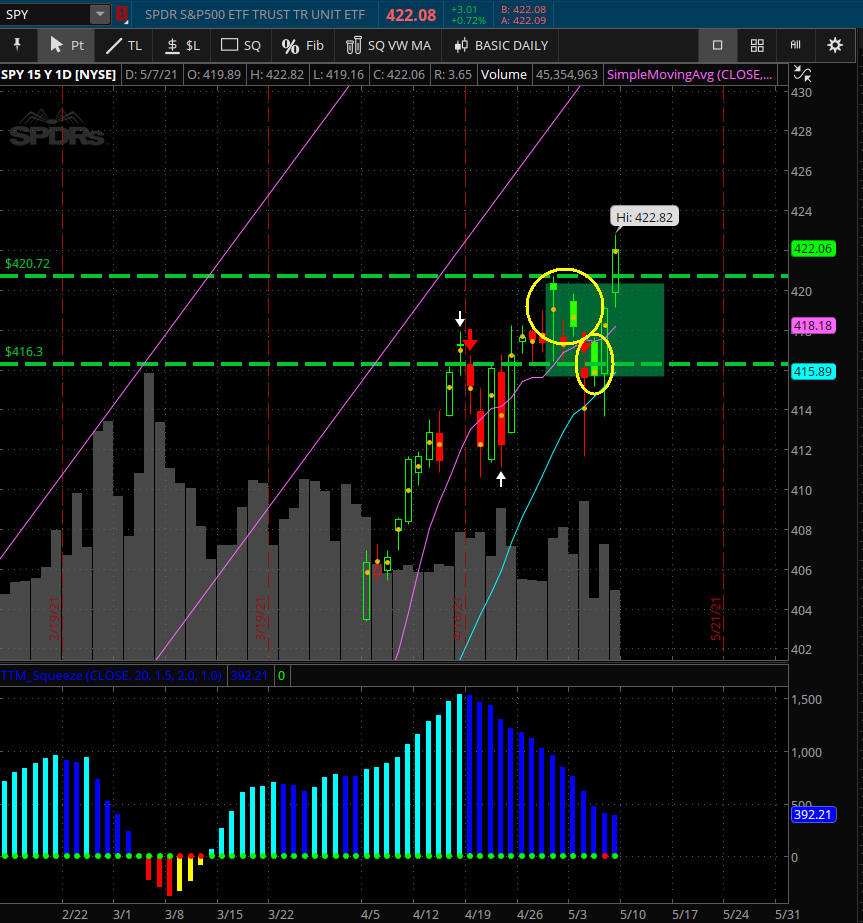863x923 pixels.
Task: Open the SQ VW MA studies set
Action: tap(388, 45)
